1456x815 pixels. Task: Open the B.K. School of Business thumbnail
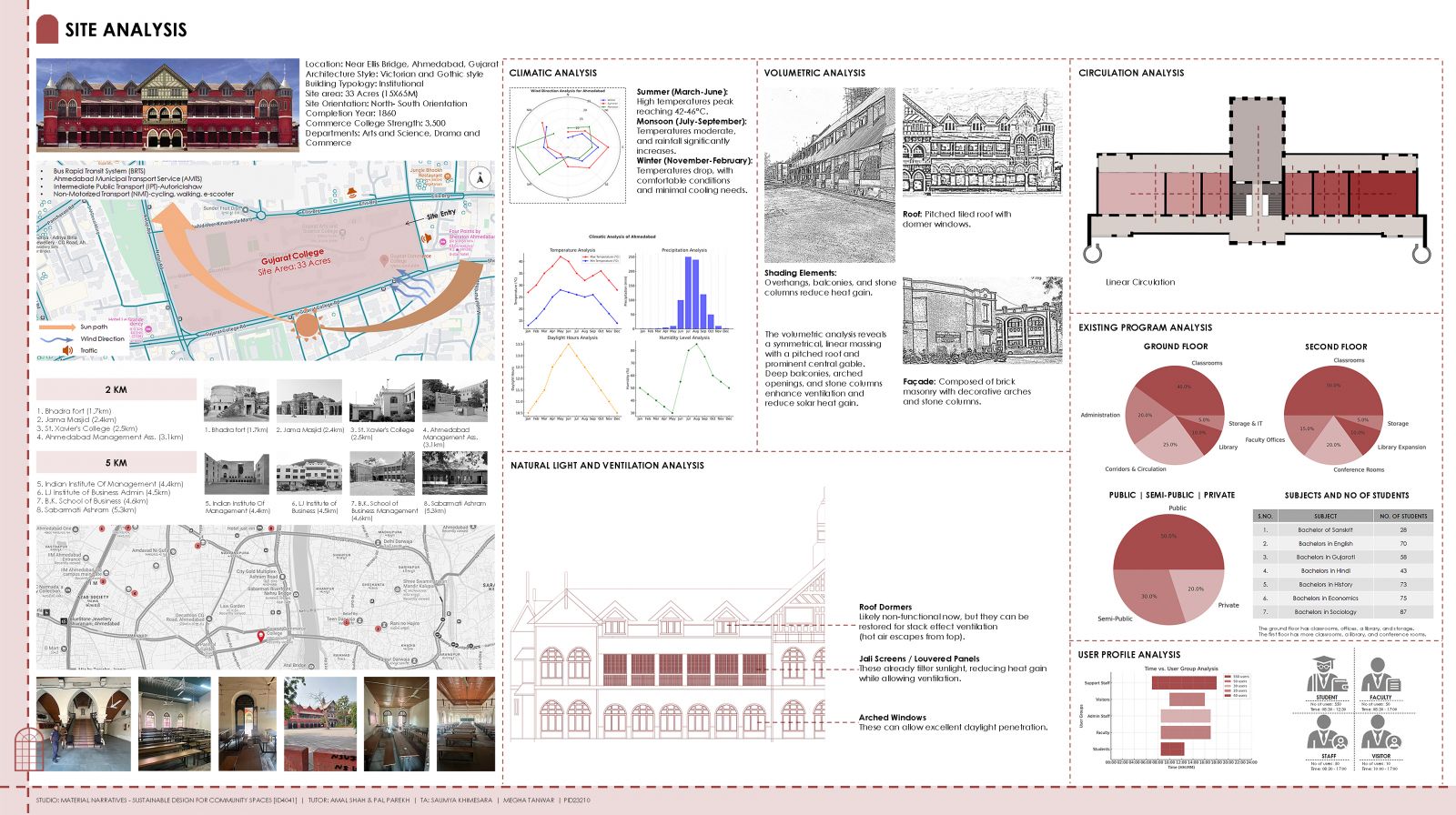(382, 474)
